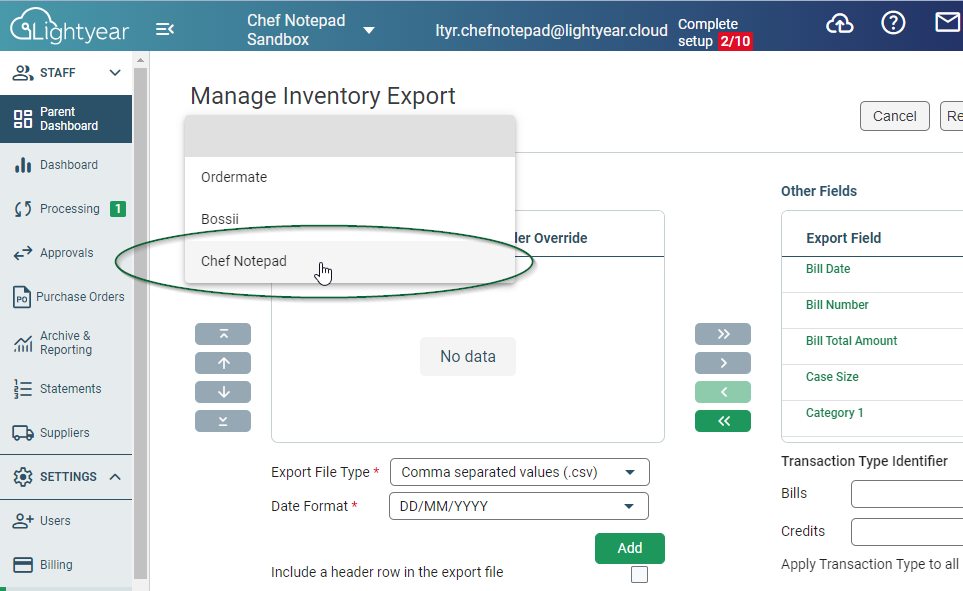Click the move-all-right double chevron button

pyautogui.click(x=723, y=334)
